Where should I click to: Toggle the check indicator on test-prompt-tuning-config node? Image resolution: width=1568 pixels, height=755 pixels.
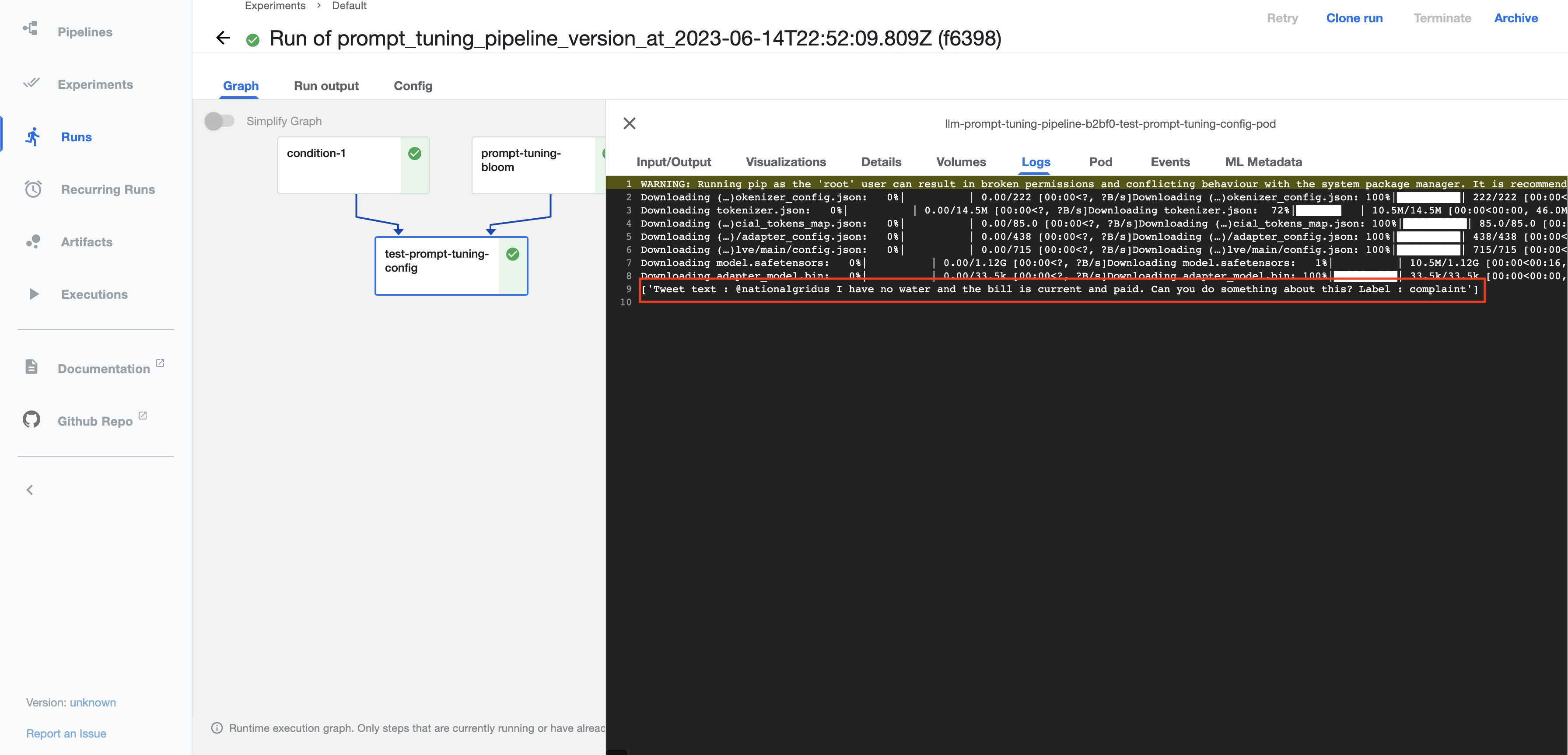[x=512, y=254]
